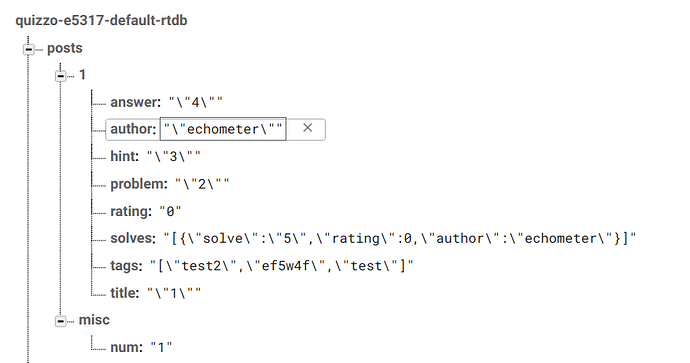This screenshot has height=363, width=690.
Task: Click the problem value "2"
Action: [x=202, y=184]
